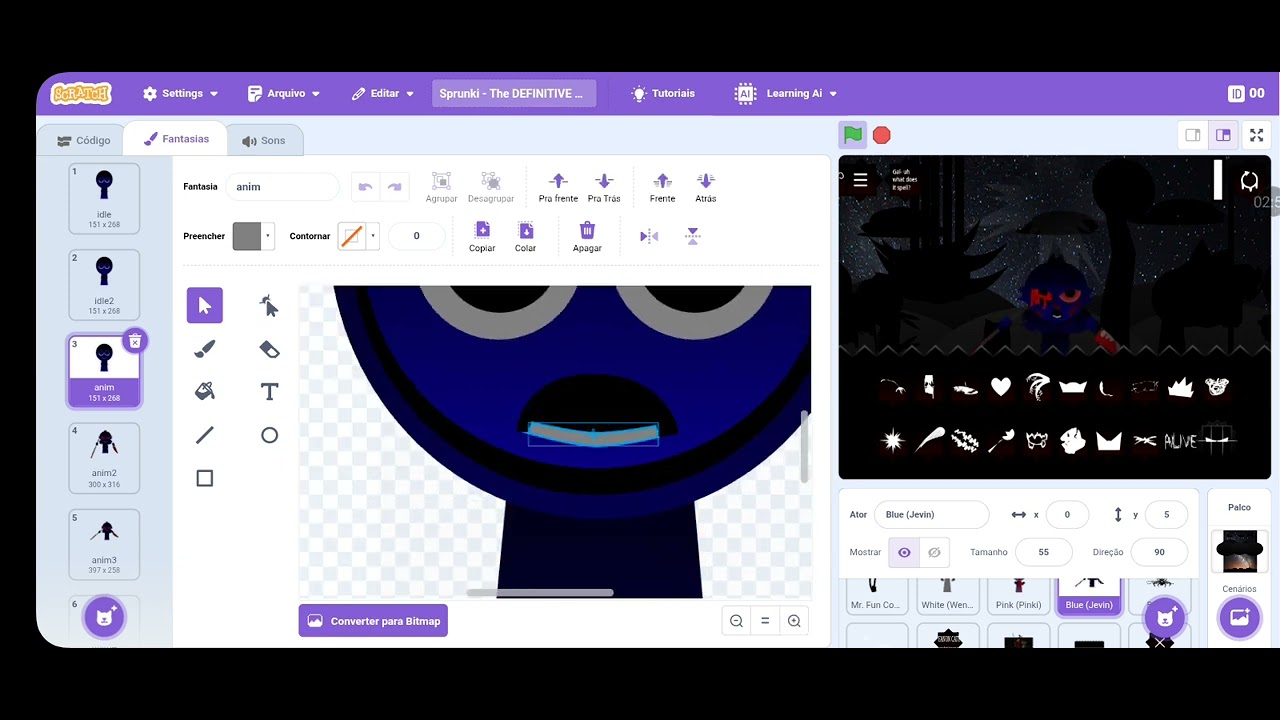Click the Direção direction field
The image size is (1280, 720).
pyautogui.click(x=1159, y=552)
